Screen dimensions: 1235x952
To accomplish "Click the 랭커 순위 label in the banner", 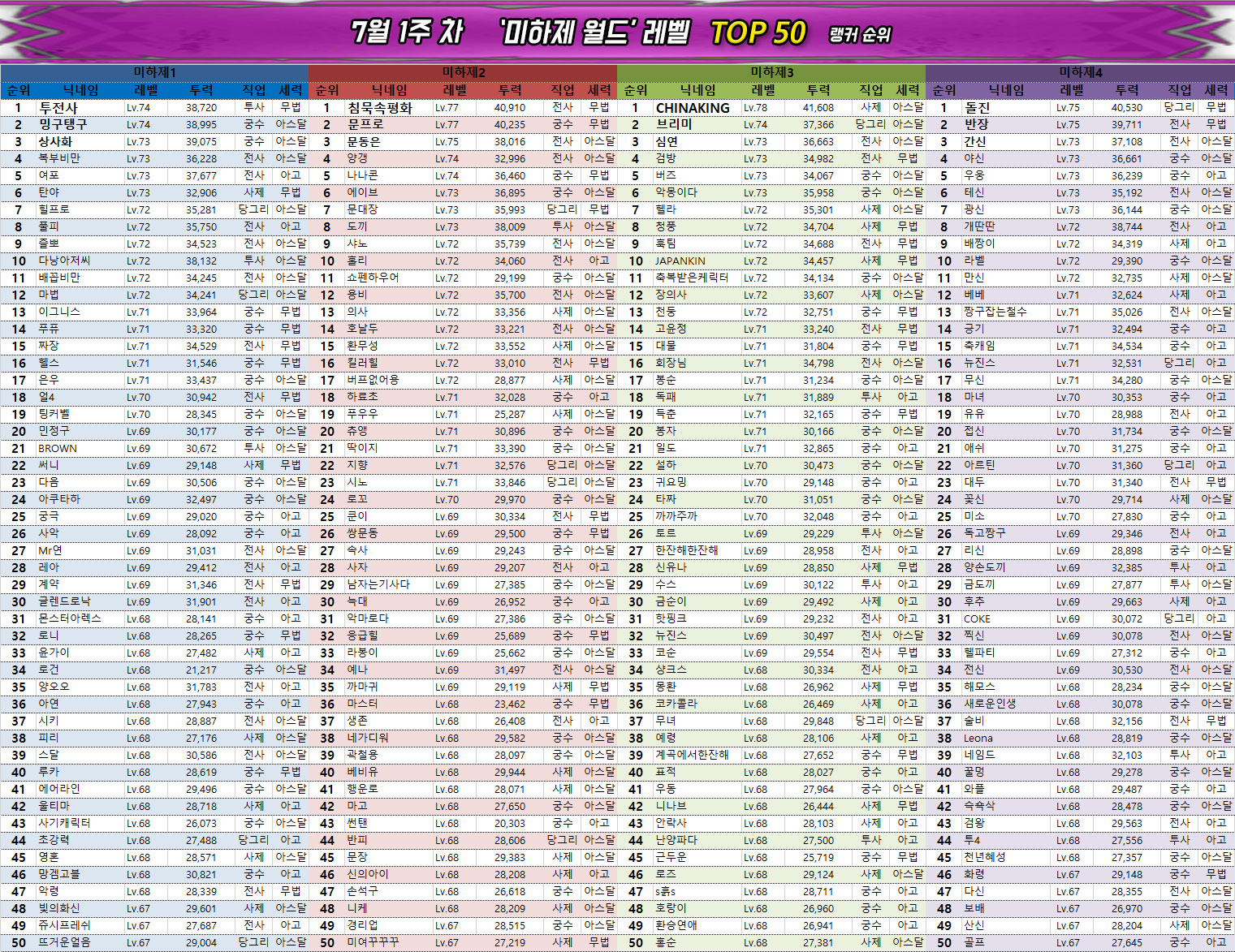I will coord(860,35).
